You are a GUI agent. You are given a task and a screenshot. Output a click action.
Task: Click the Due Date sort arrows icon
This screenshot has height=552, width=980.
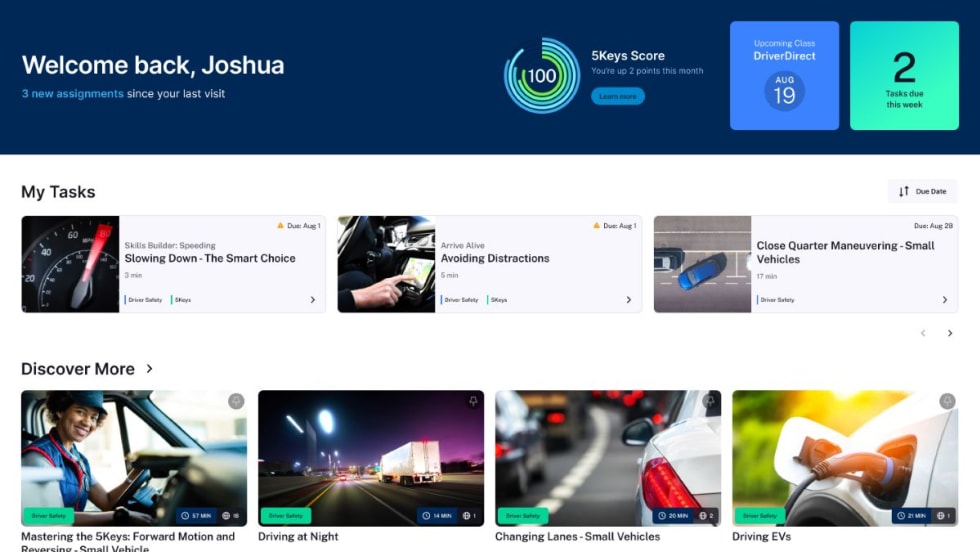pos(904,191)
